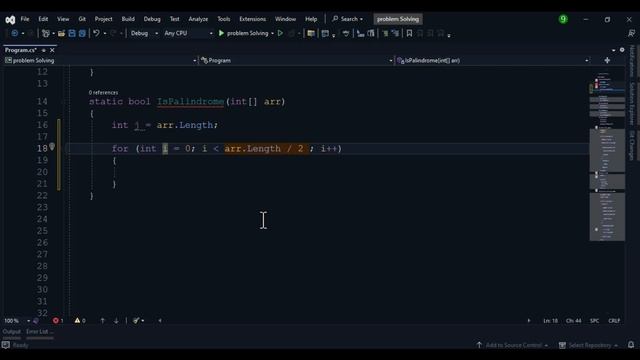This screenshot has width=640, height=360.
Task: Click the comment out selected lines icon
Action: 385,33
